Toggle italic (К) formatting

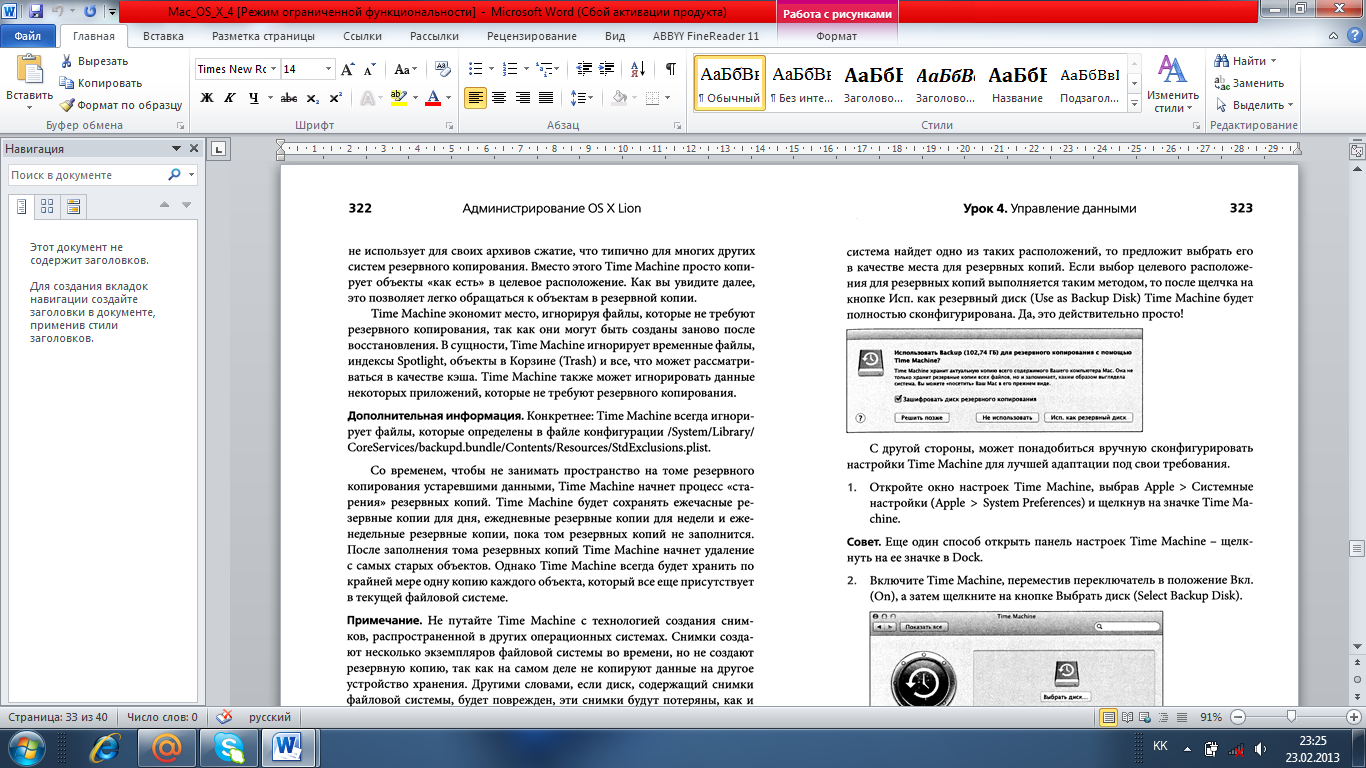pos(231,98)
